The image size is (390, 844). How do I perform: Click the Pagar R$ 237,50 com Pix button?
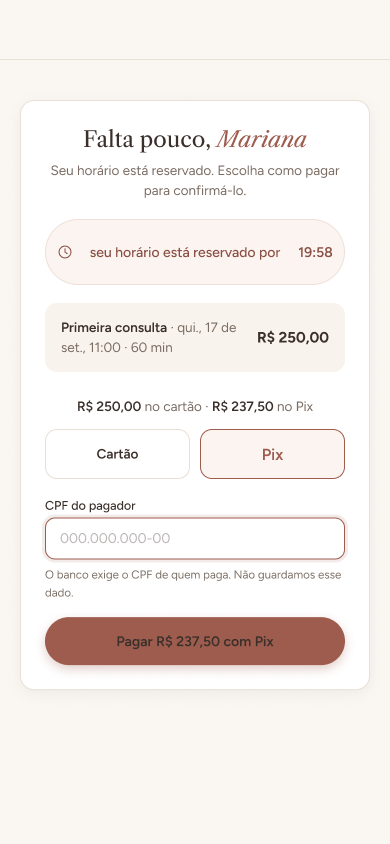coord(195,641)
